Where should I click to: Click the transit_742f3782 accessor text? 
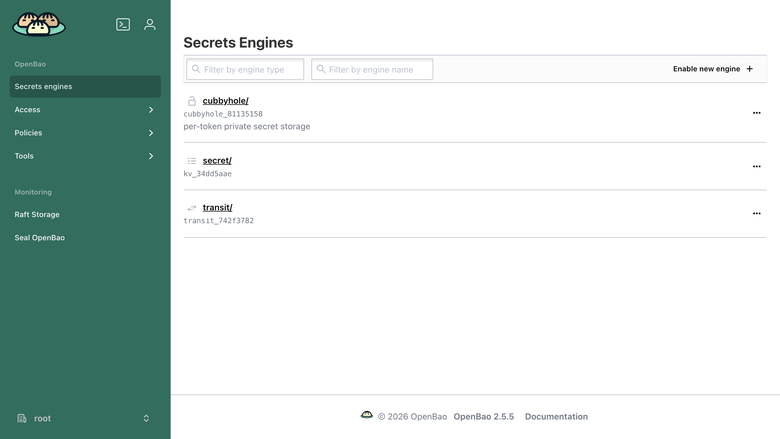click(218, 221)
